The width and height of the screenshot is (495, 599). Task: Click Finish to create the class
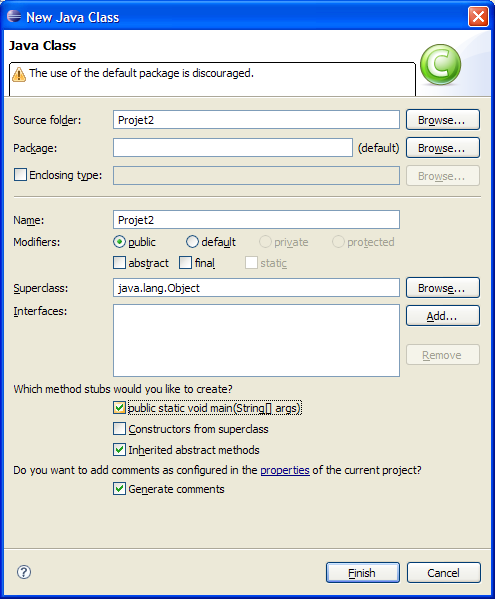pyautogui.click(x=363, y=572)
